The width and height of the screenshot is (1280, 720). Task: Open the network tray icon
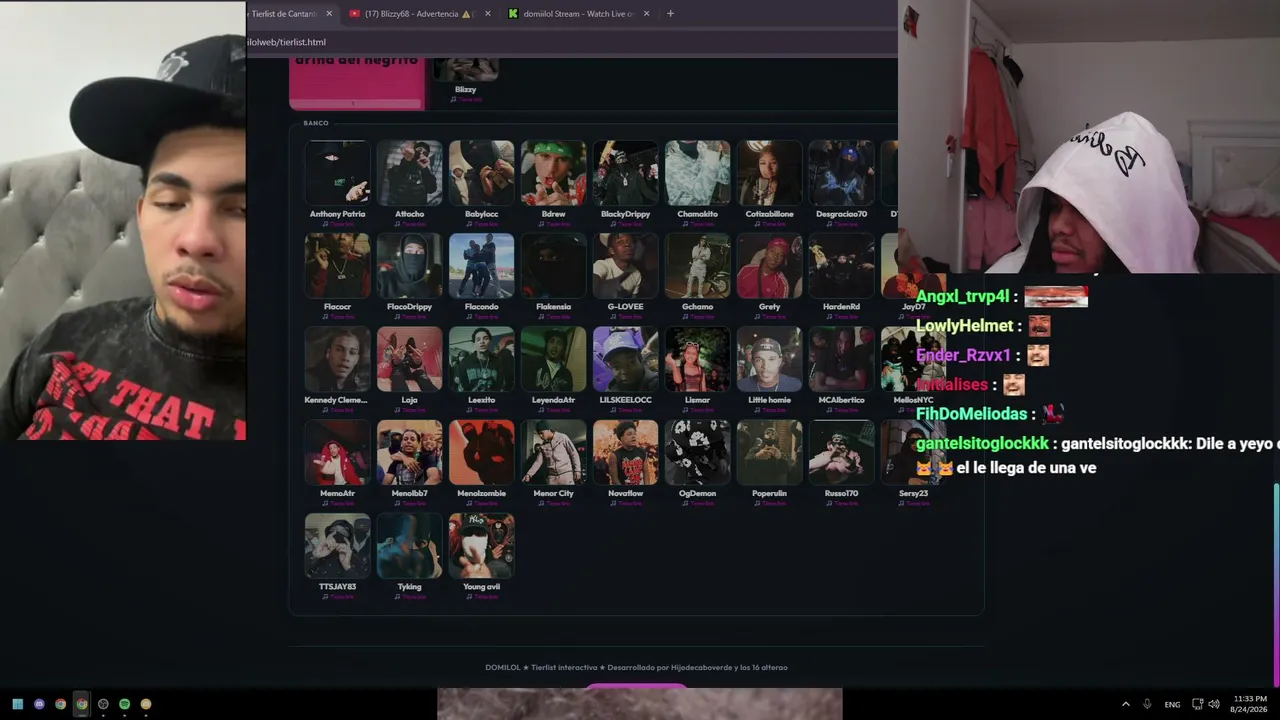click(1197, 704)
